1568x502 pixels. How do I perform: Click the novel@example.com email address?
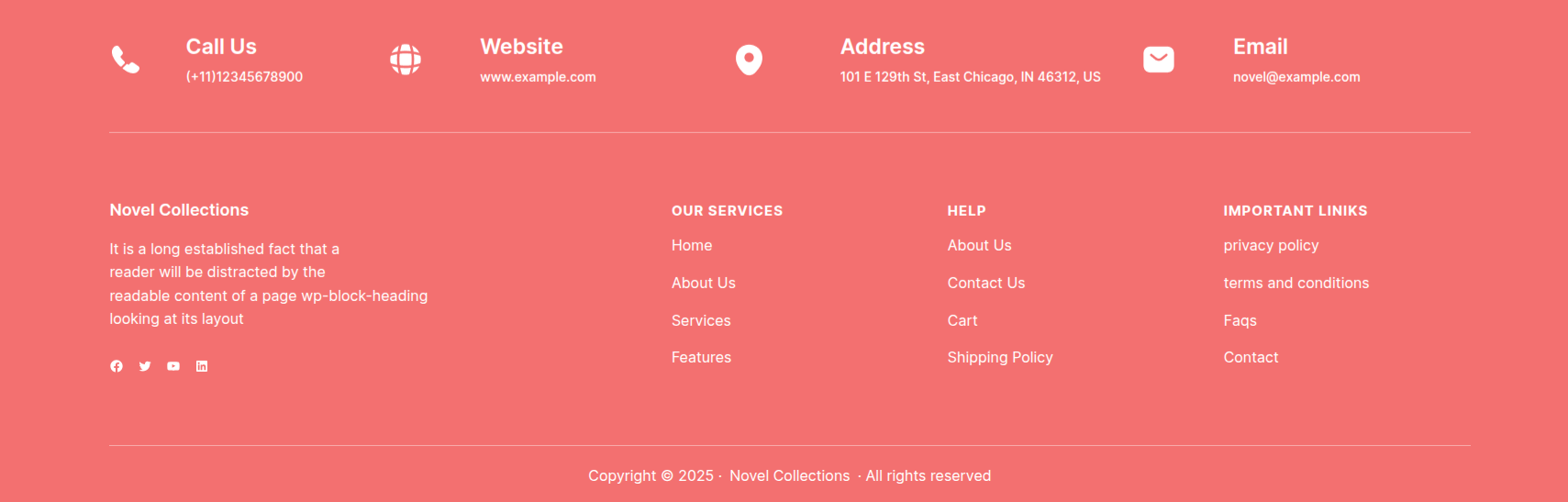[1296, 77]
